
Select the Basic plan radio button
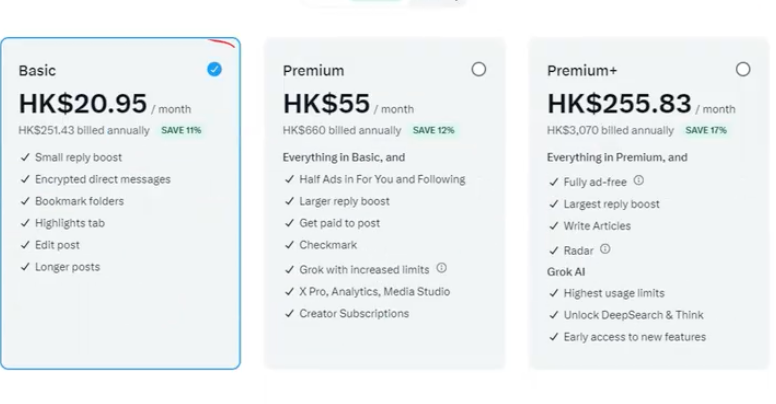pos(214,69)
